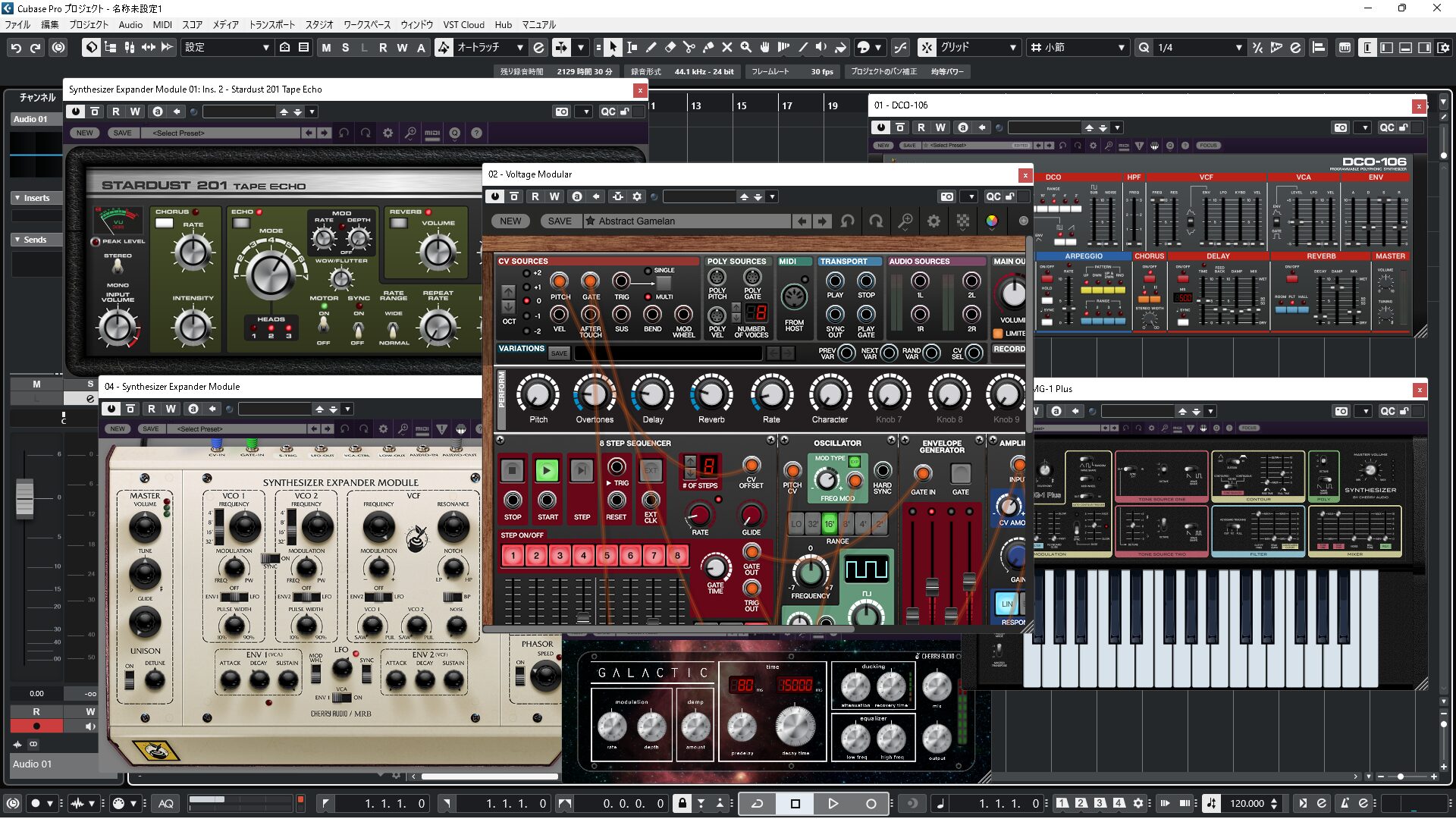Viewport: 1456px width, 819px height.
Task: Bypass the Voltage Modular plugin power button
Action: point(495,196)
